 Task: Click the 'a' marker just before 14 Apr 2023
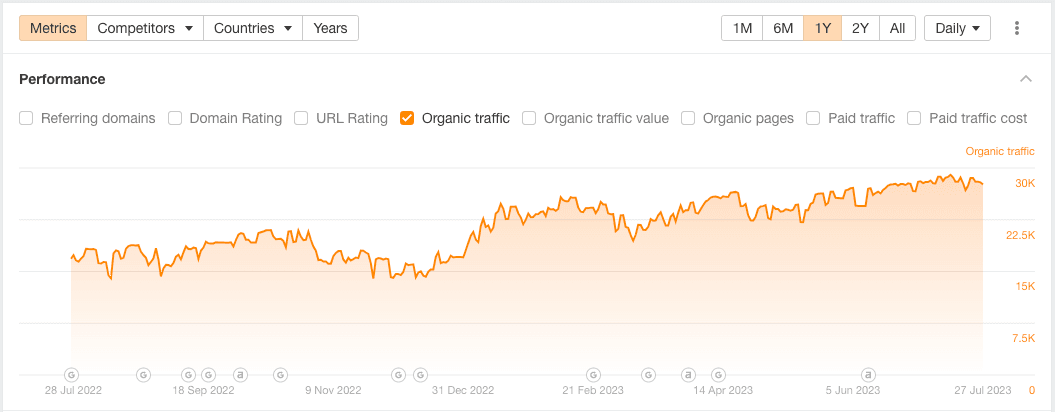(x=688, y=375)
